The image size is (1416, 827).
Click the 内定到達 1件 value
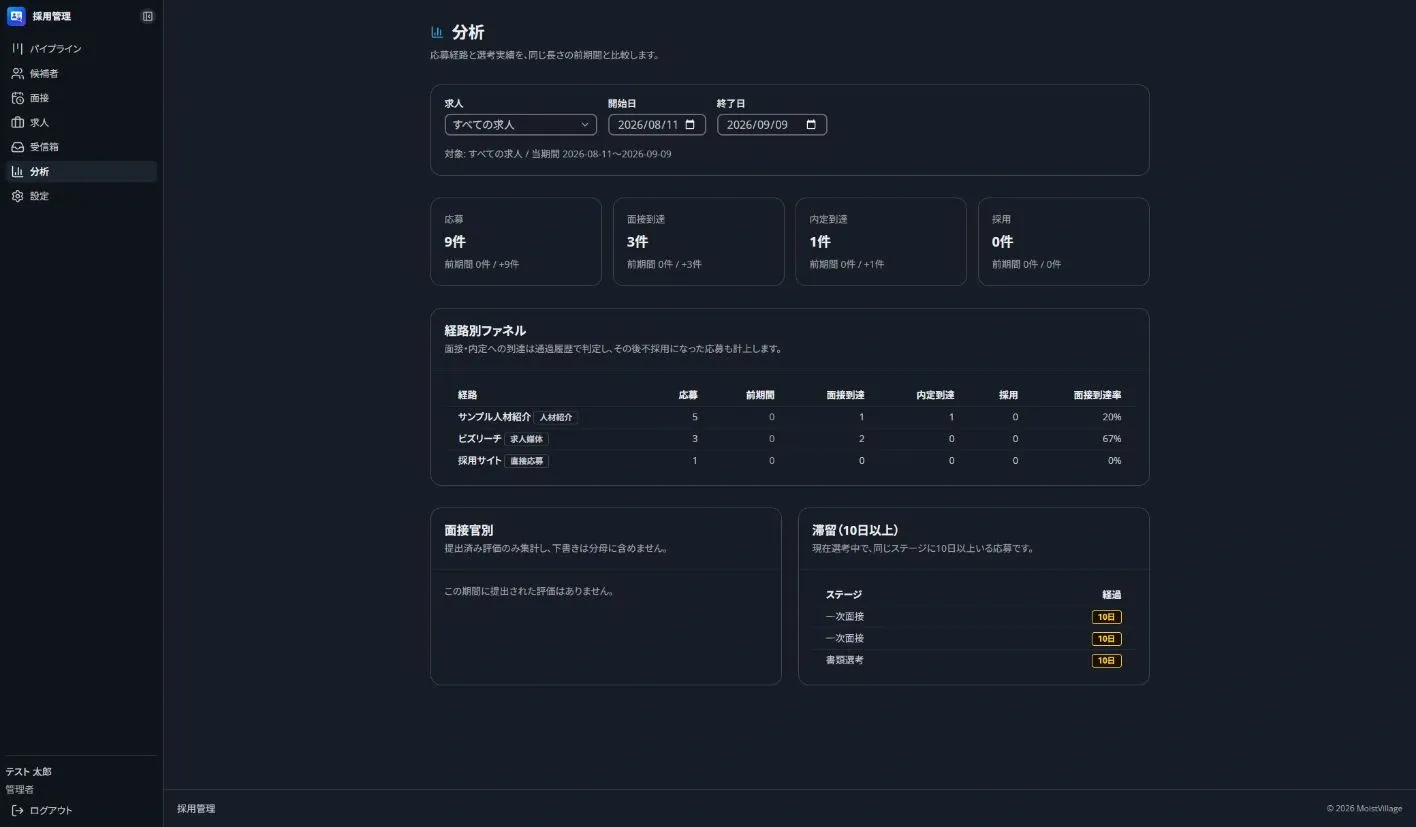click(x=820, y=242)
